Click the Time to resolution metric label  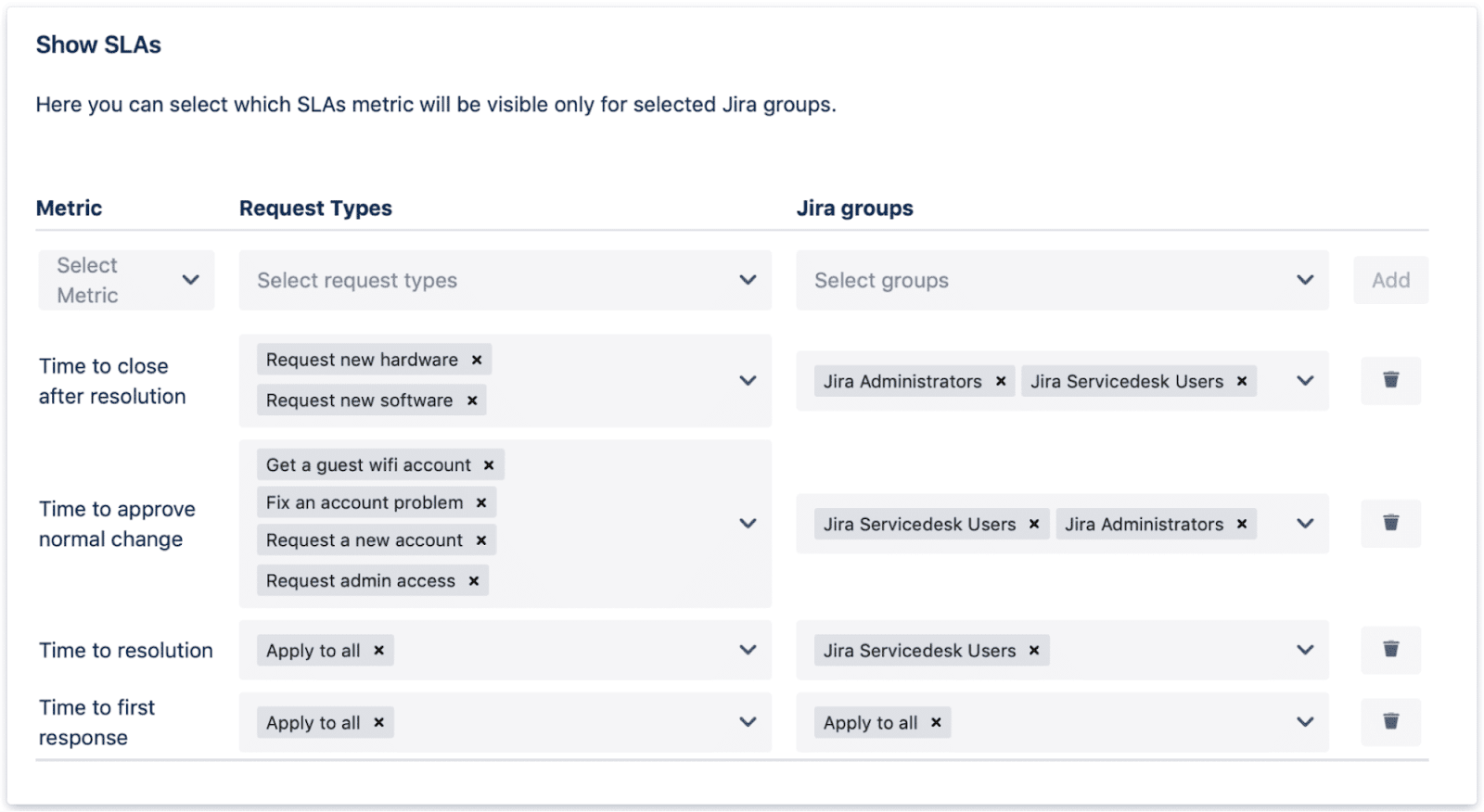coord(126,651)
